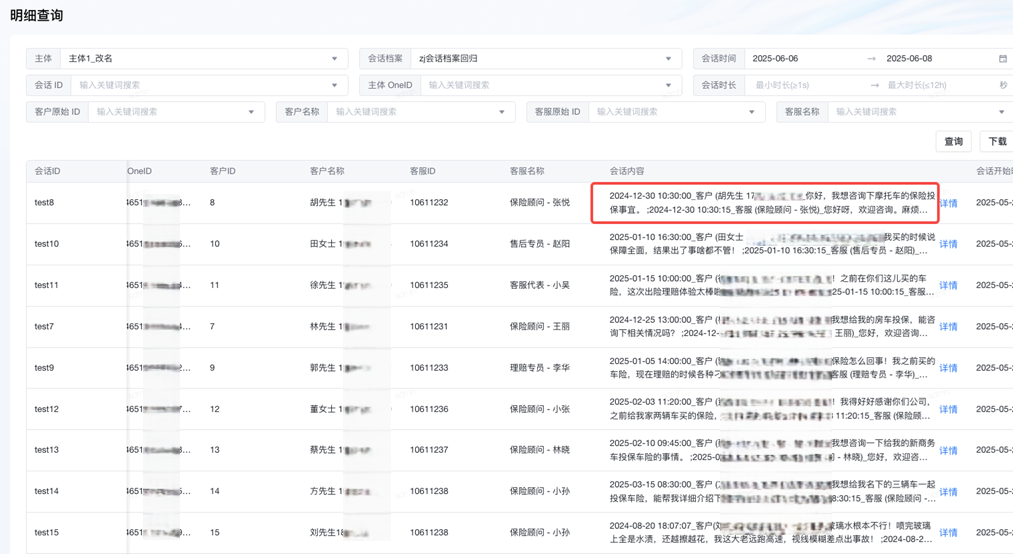Image resolution: width=1024 pixels, height=558 pixels.
Task: Click 客服名称 cell 客服代表 - 小吴
Action: (539, 286)
